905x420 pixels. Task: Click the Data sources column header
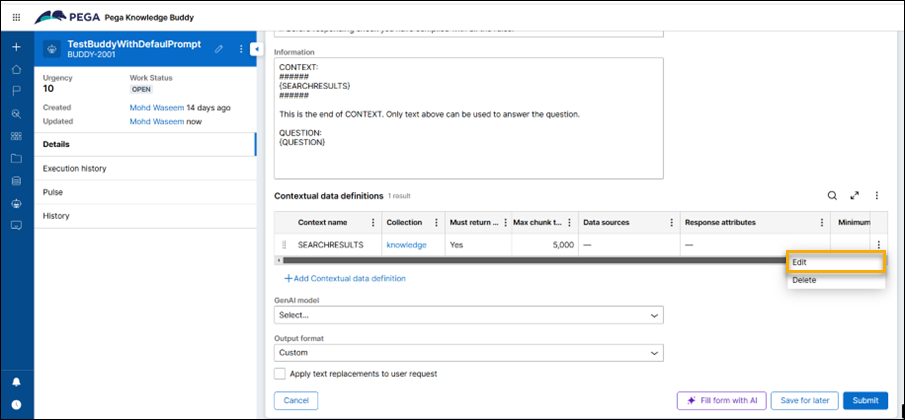tap(606, 223)
